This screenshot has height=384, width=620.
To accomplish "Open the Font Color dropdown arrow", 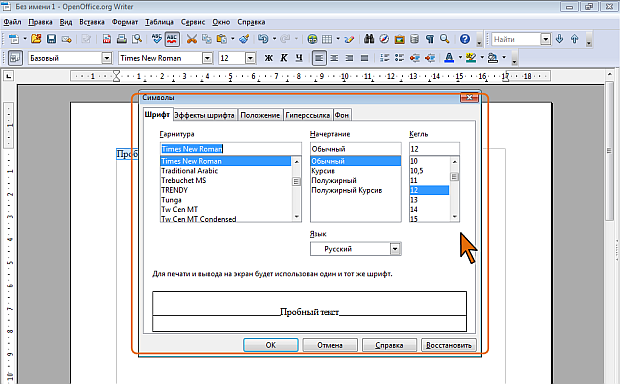I will pyautogui.click(x=460, y=58).
